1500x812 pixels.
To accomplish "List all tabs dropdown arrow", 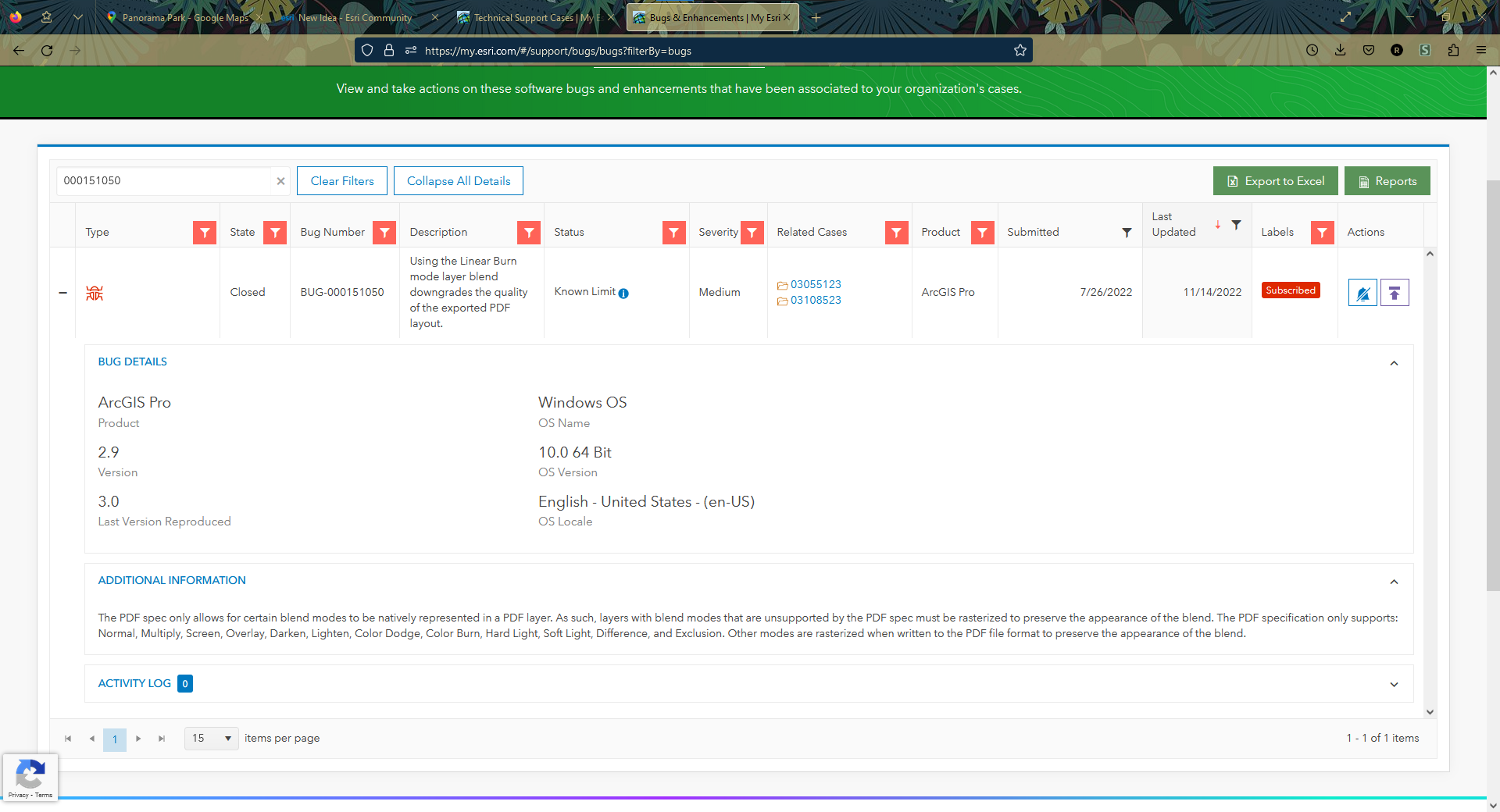I will tap(78, 17).
